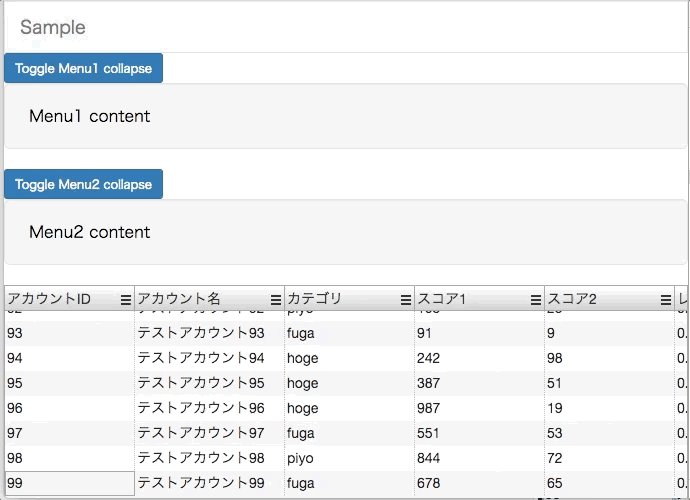Screen dimensions: 690x500
Task: Click the Menu2 content panel
Action: tap(345, 232)
